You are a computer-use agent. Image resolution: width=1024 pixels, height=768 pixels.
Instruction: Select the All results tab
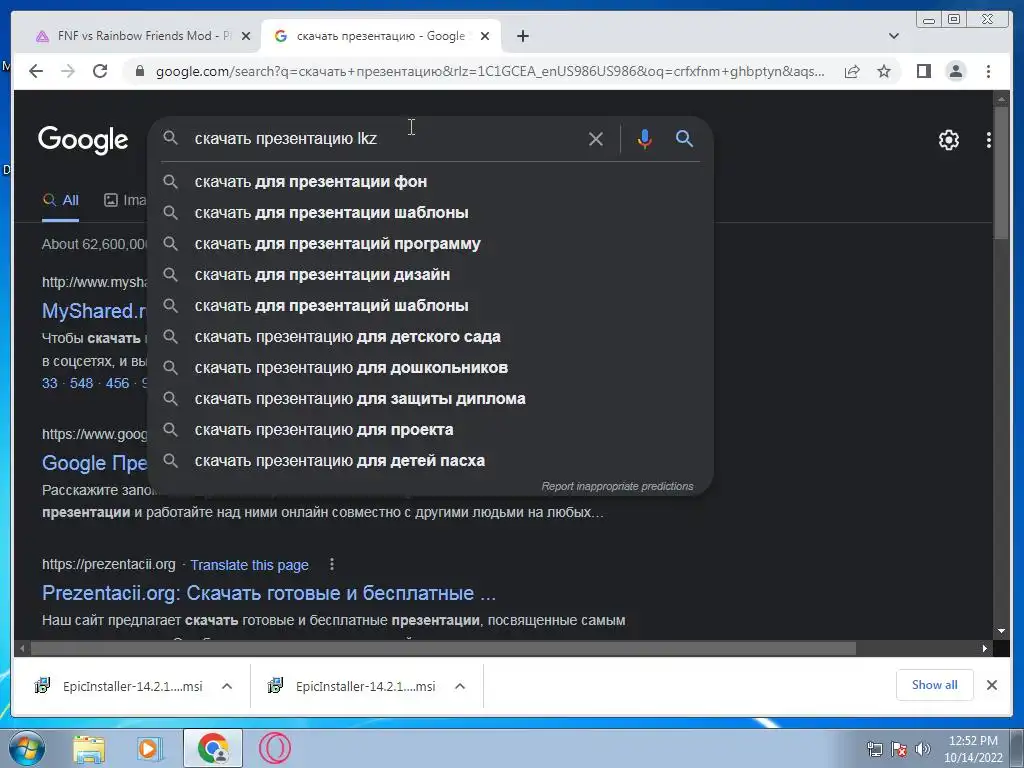pos(61,200)
